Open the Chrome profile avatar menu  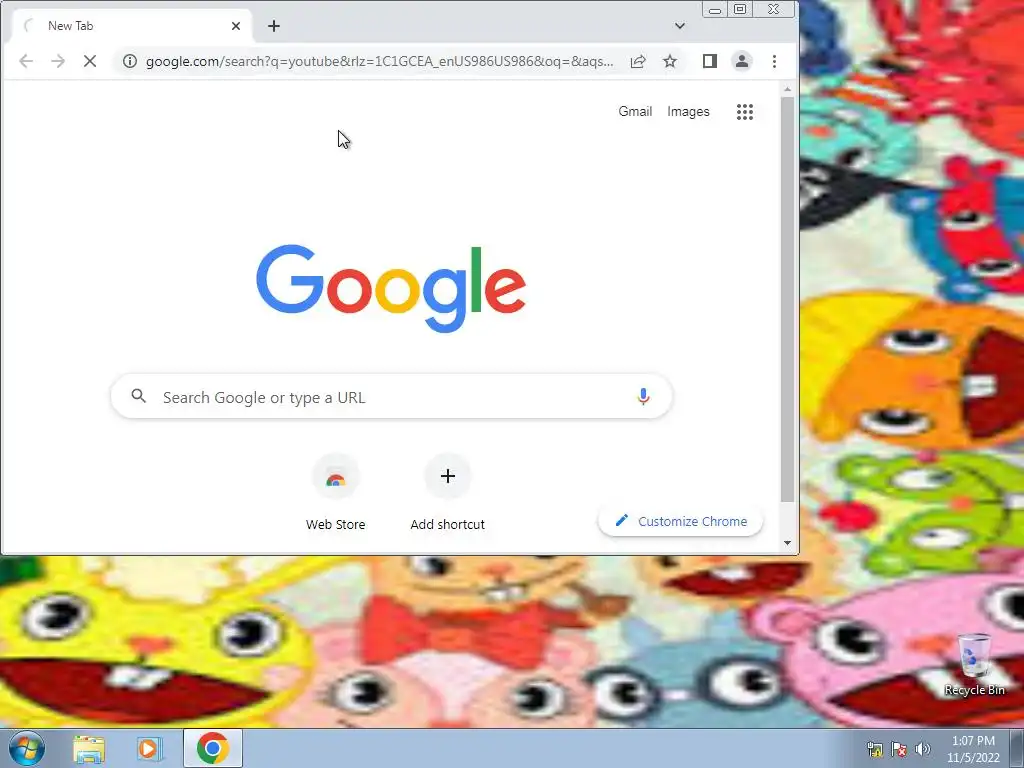[742, 61]
